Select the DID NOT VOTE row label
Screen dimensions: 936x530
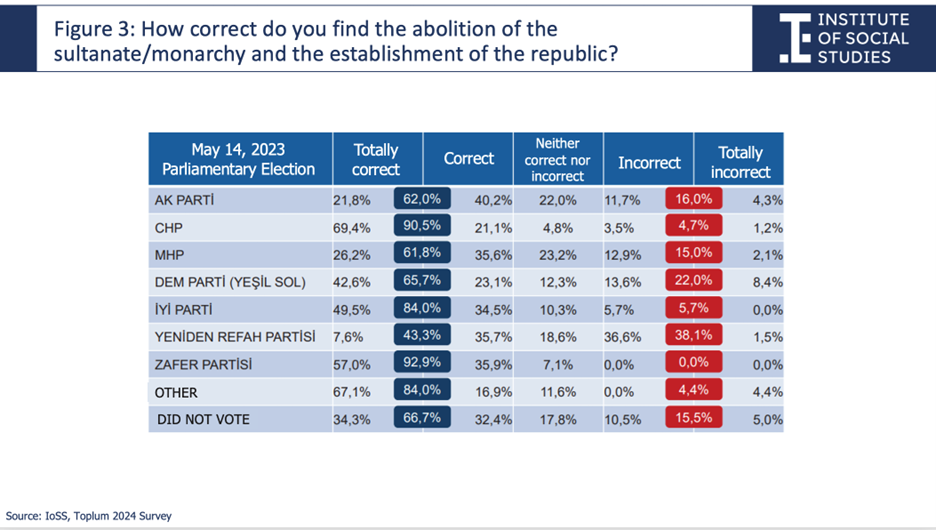pyautogui.click(x=203, y=420)
